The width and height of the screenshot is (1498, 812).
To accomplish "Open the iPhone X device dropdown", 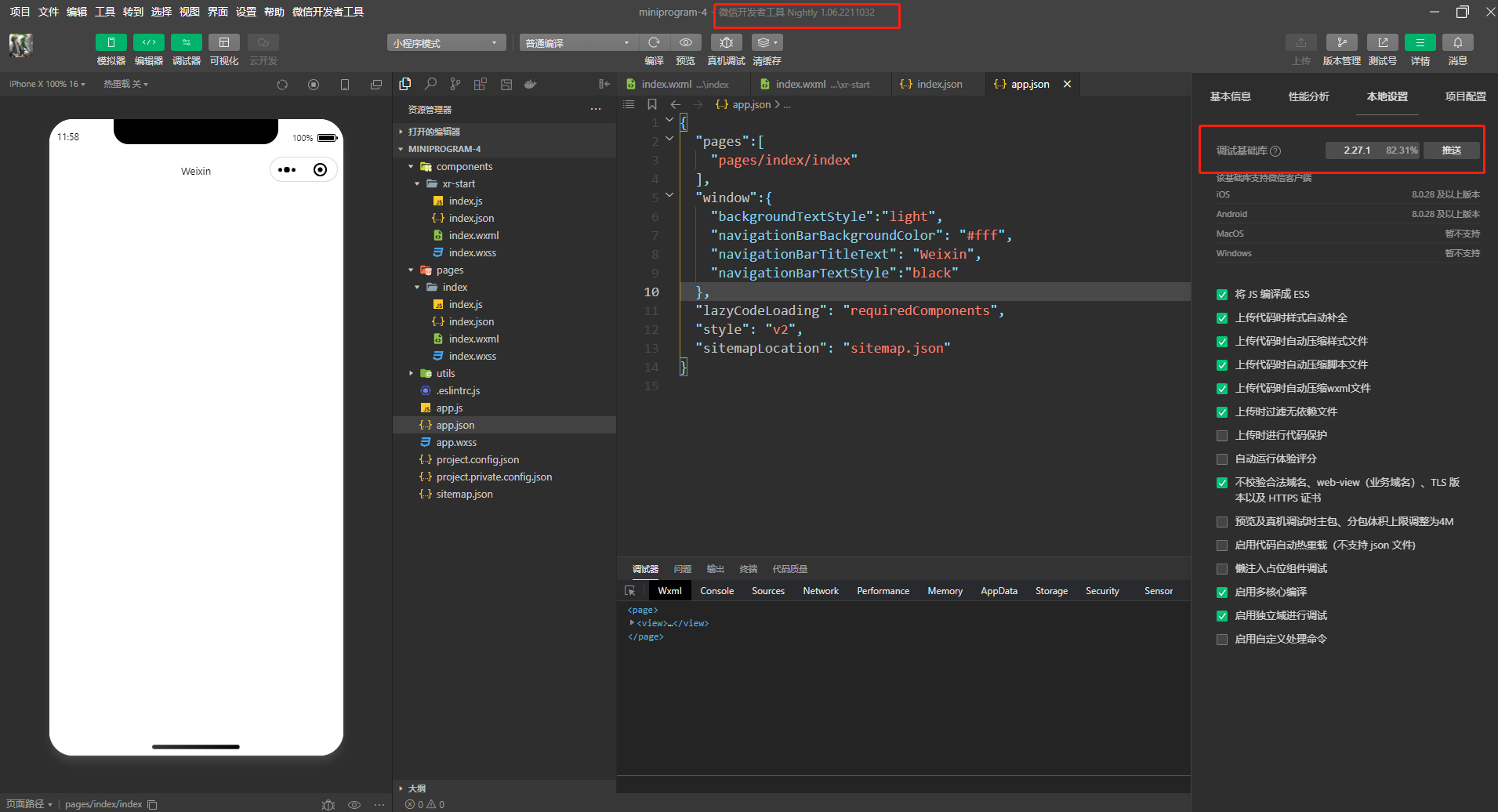I will coord(47,84).
